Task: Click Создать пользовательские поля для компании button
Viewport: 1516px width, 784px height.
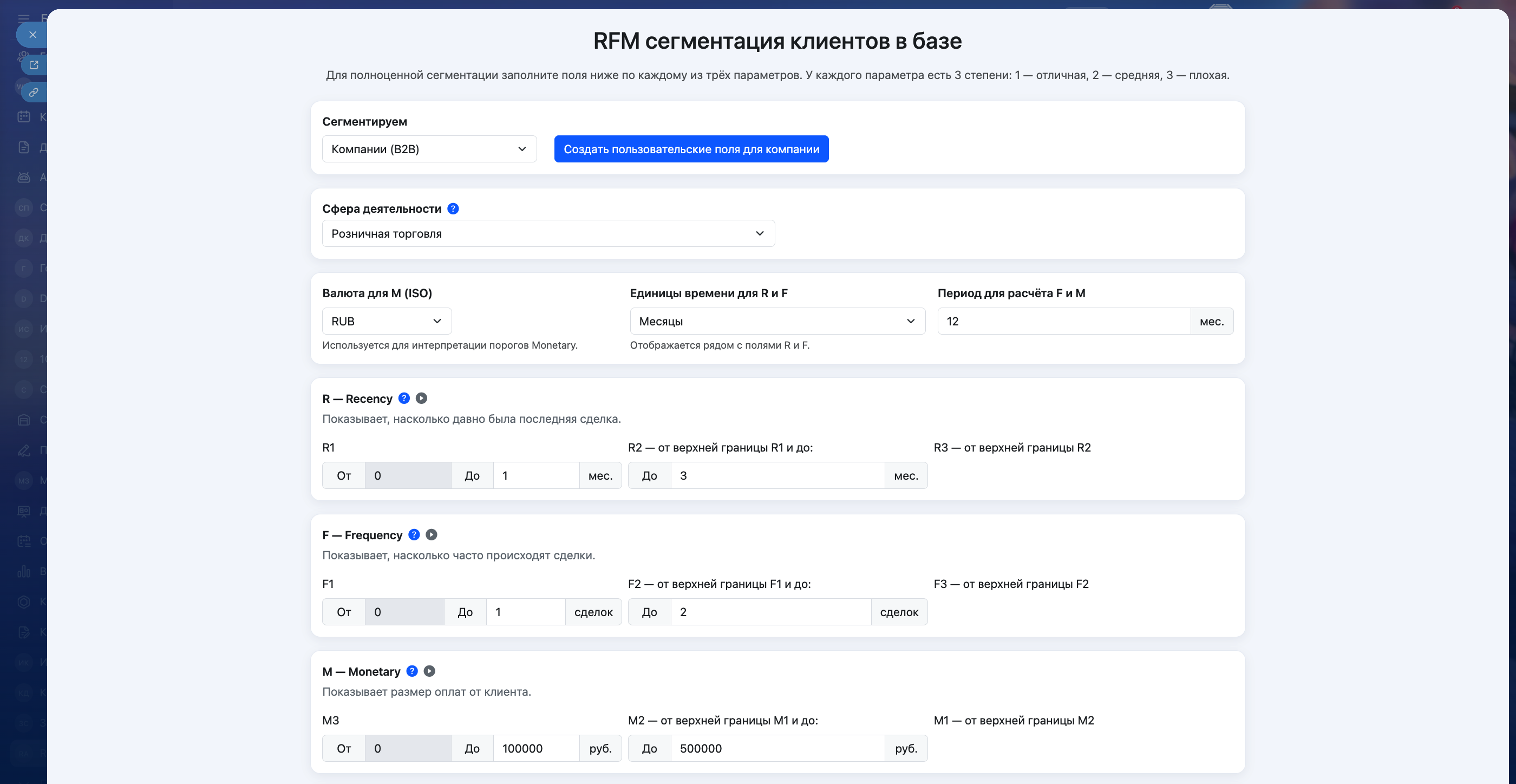Action: (x=691, y=149)
